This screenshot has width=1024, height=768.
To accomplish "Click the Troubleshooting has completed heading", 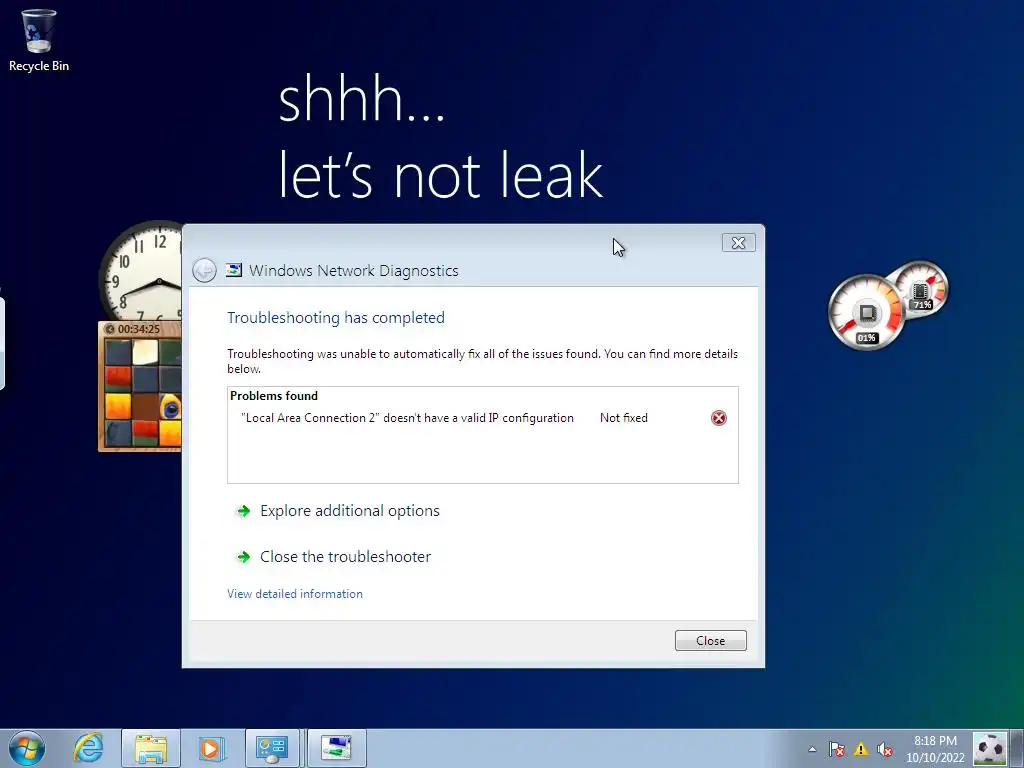I will pos(336,317).
